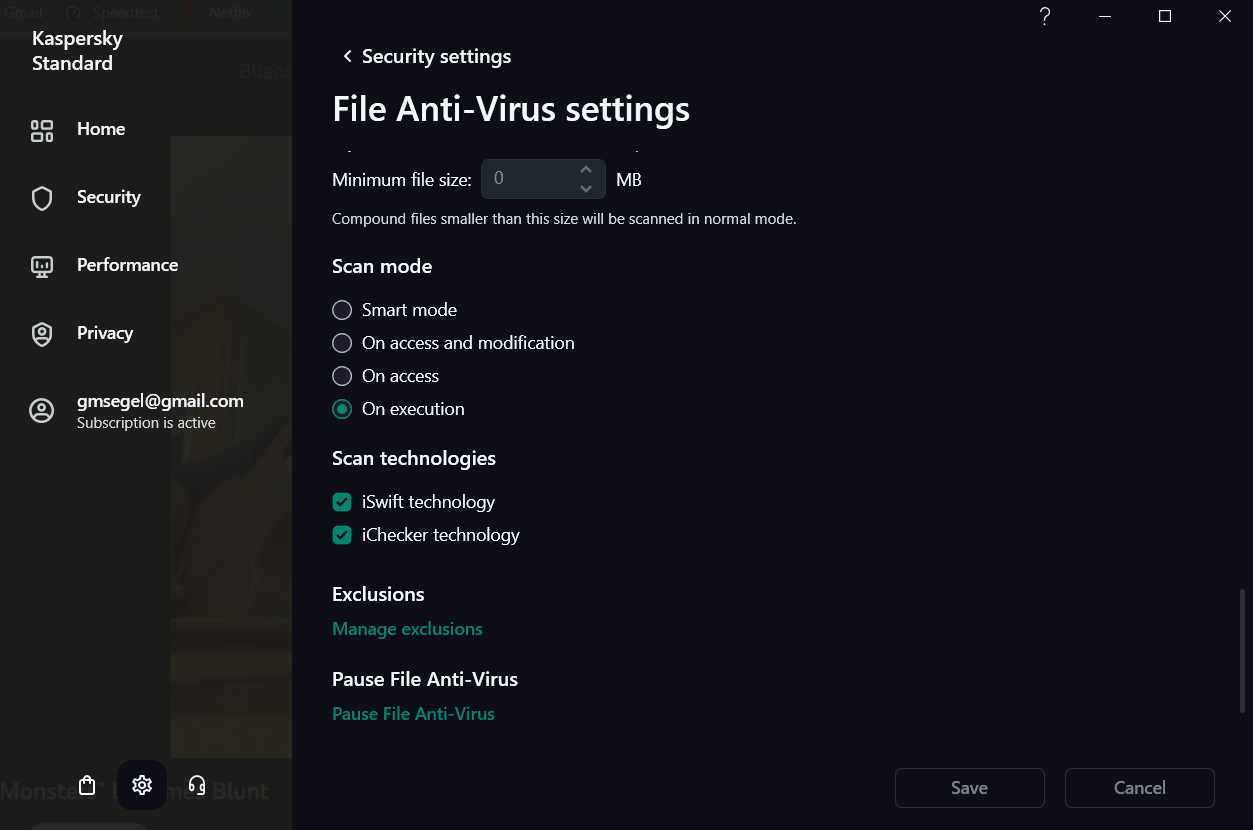
Task: Select On access and modification scan mode
Action: click(x=342, y=343)
